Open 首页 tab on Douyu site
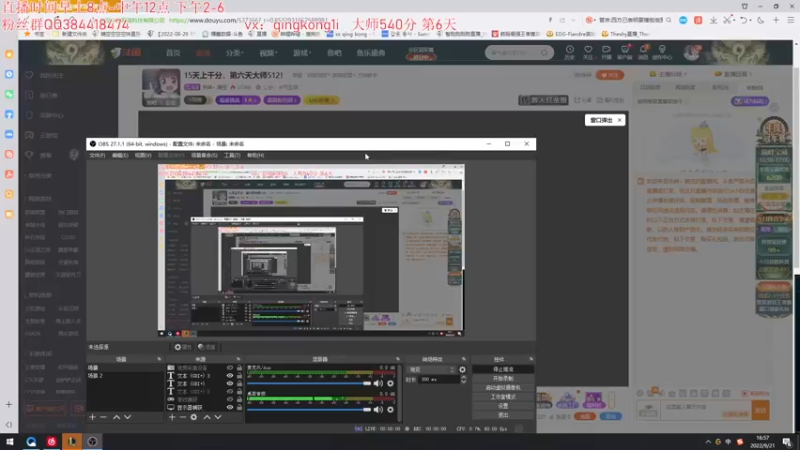The image size is (800, 450). point(173,53)
